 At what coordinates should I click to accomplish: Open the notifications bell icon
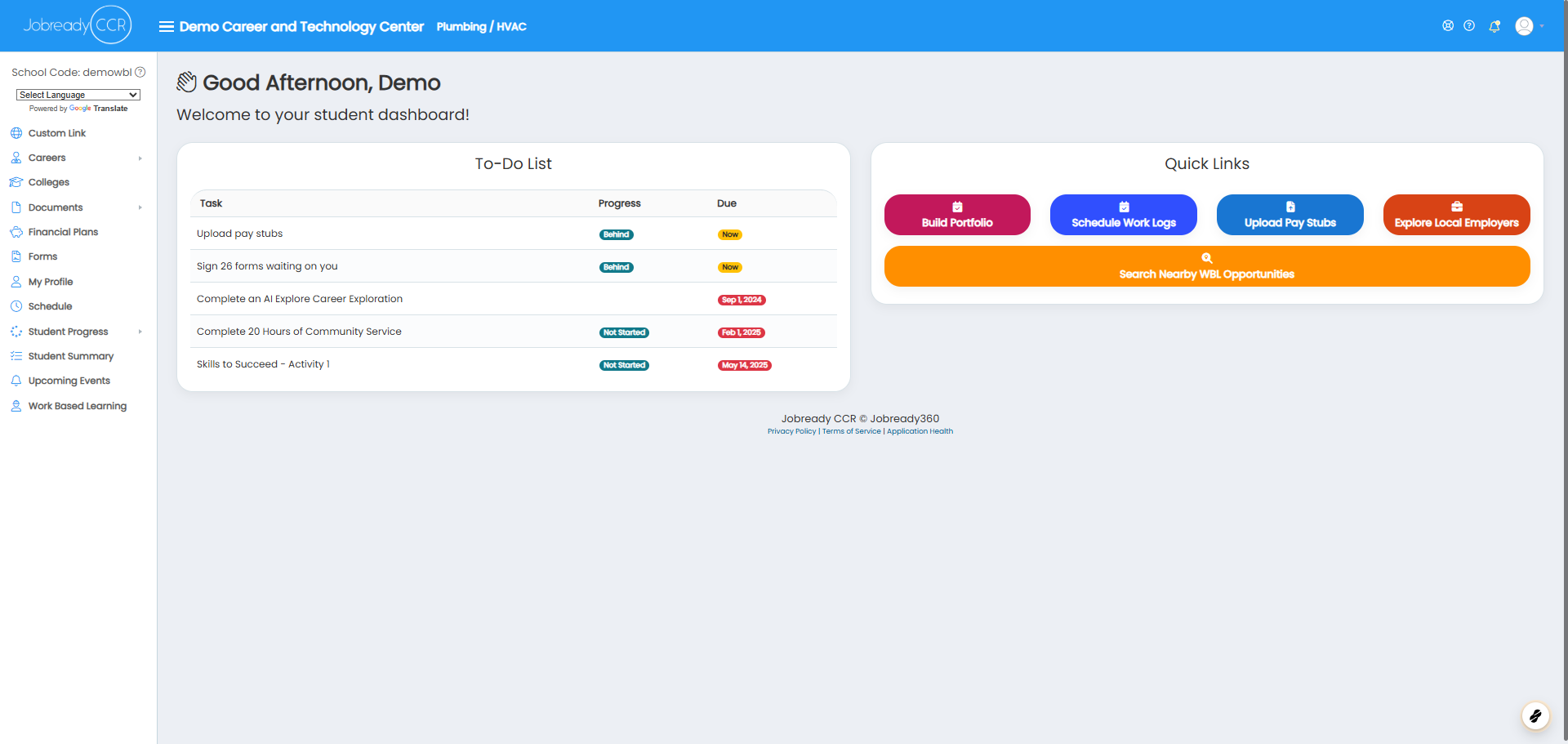pyautogui.click(x=1494, y=26)
